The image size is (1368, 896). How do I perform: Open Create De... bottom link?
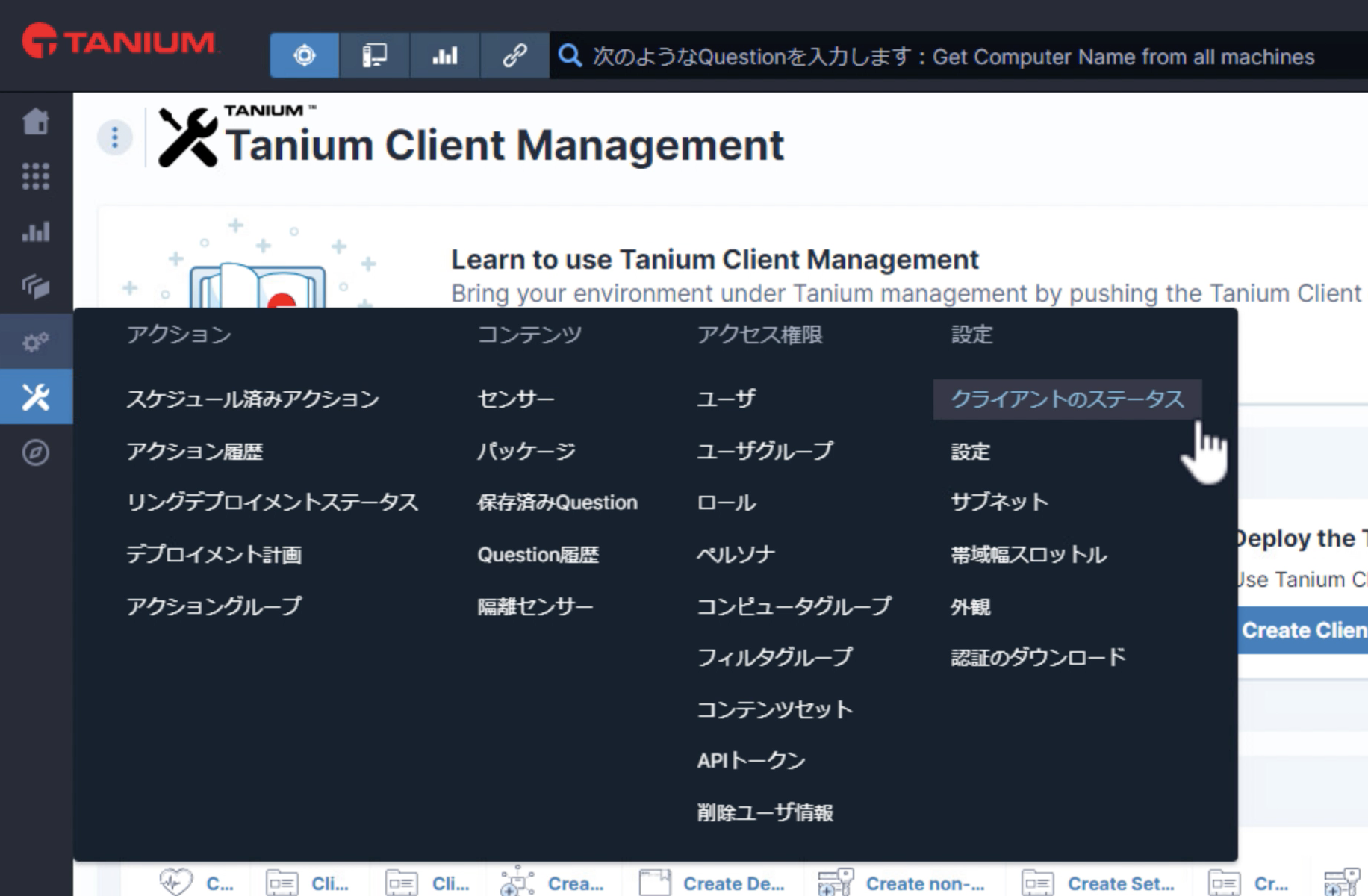(734, 883)
